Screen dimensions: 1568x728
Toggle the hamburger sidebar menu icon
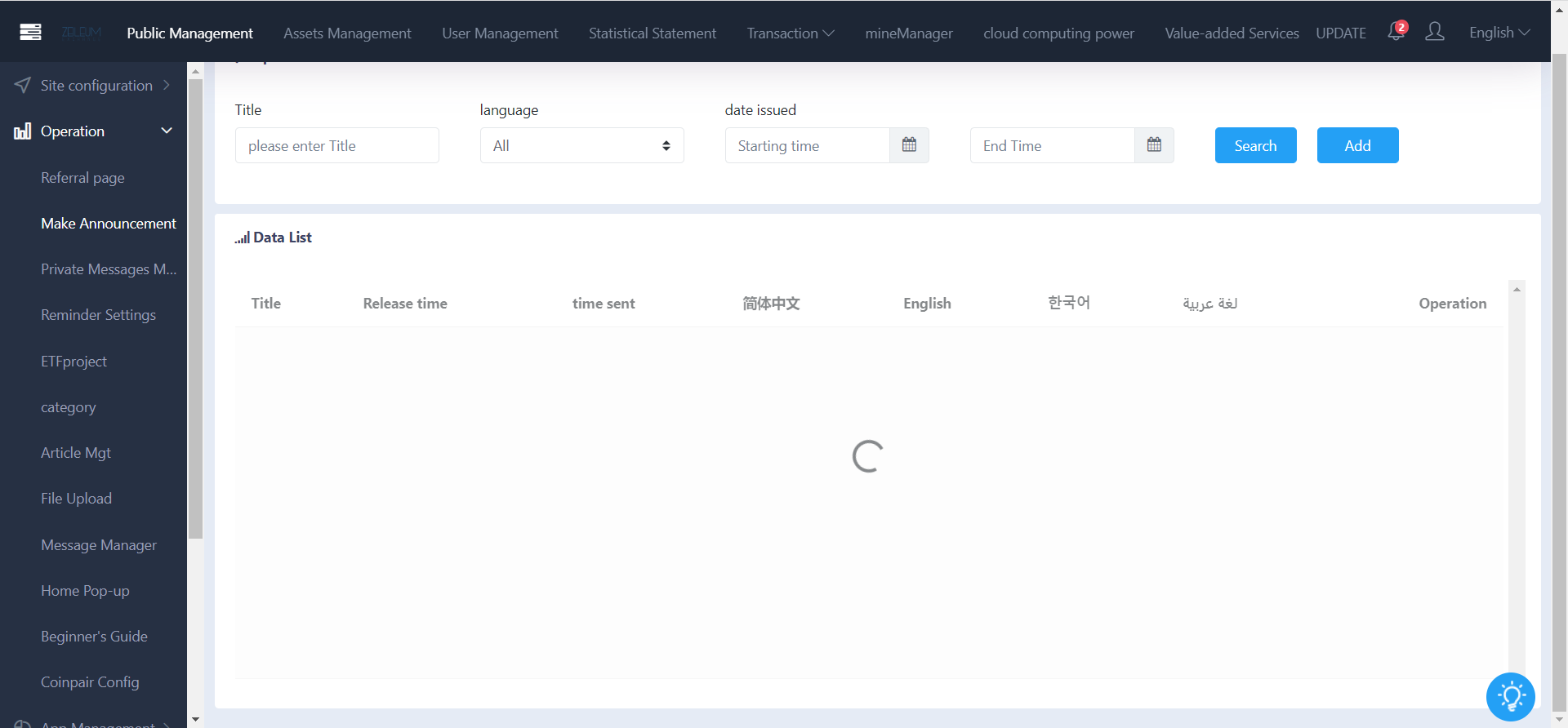(30, 33)
